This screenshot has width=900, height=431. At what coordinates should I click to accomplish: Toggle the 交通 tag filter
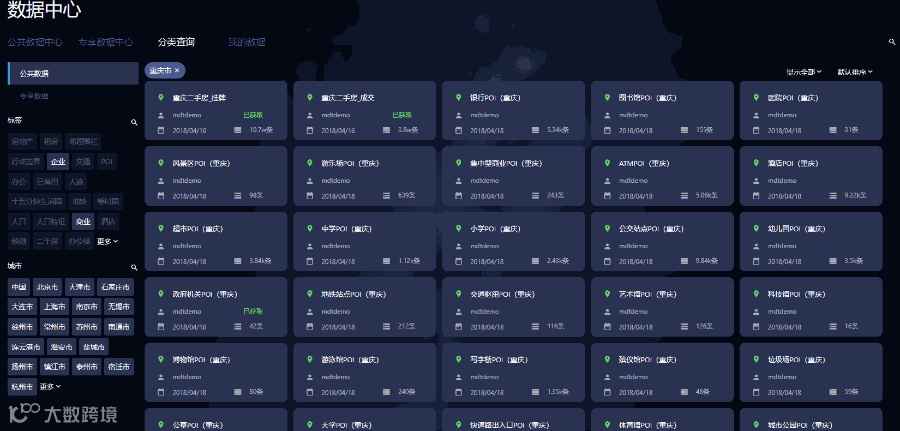pos(83,162)
